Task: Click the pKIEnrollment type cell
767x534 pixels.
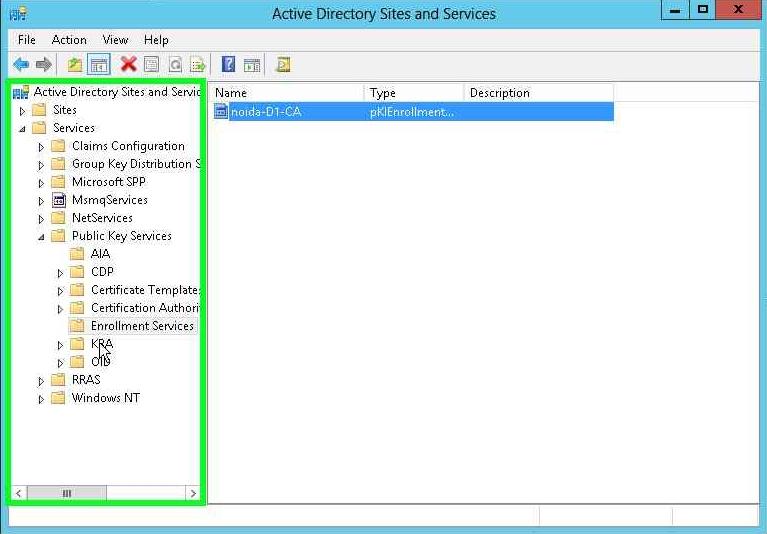Action: (412, 111)
